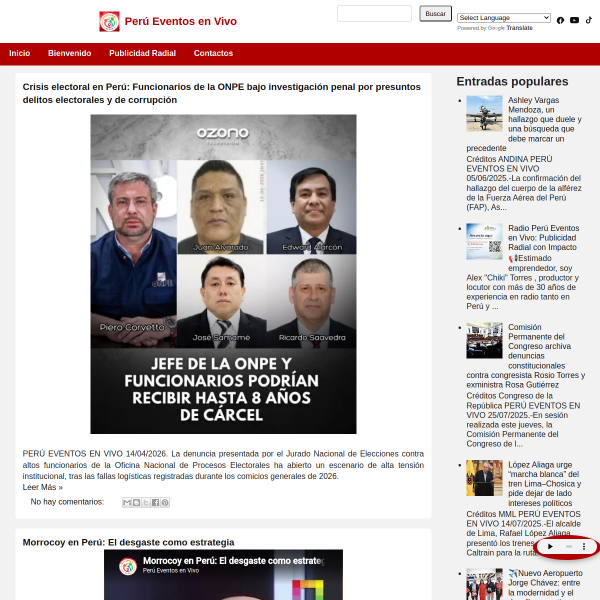
Task: Open the Morrocoy en Perú post title
Action: pos(129,542)
